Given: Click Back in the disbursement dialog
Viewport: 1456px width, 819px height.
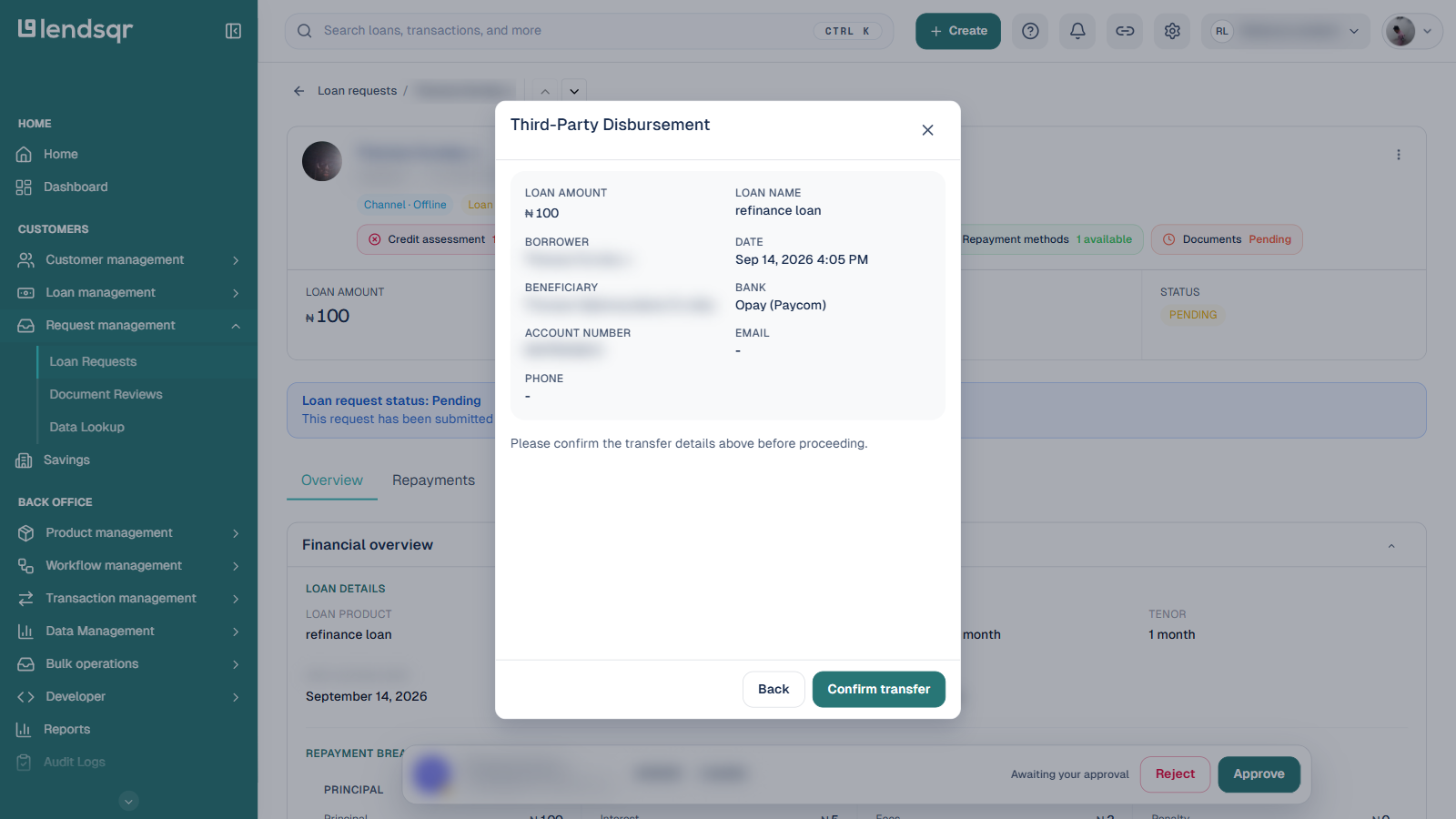Looking at the screenshot, I should click(x=773, y=690).
